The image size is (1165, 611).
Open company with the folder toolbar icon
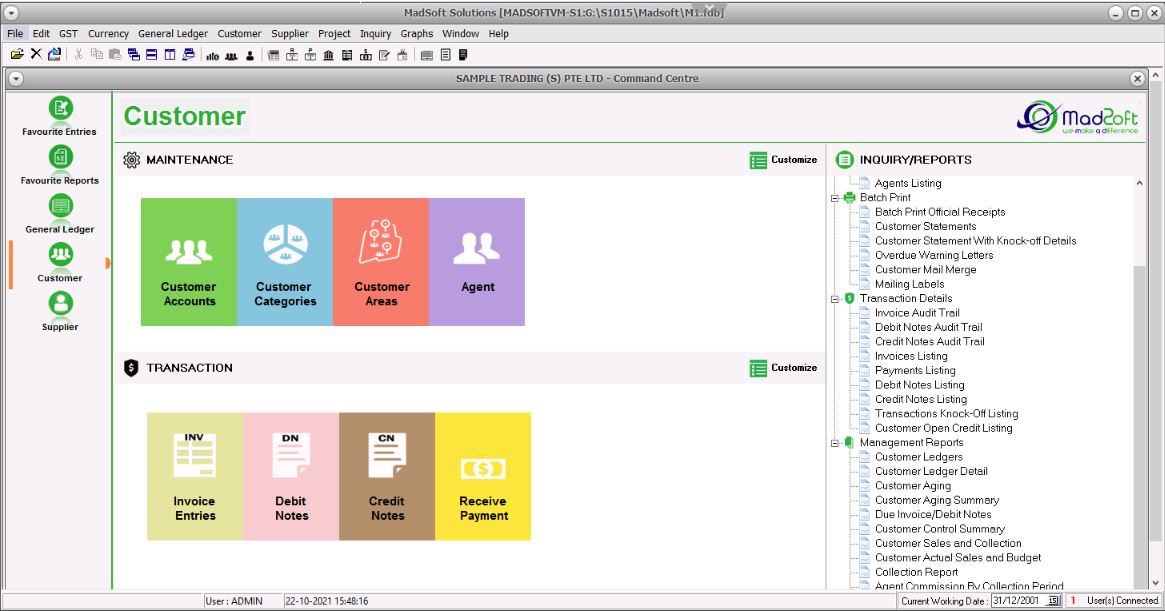[16, 54]
